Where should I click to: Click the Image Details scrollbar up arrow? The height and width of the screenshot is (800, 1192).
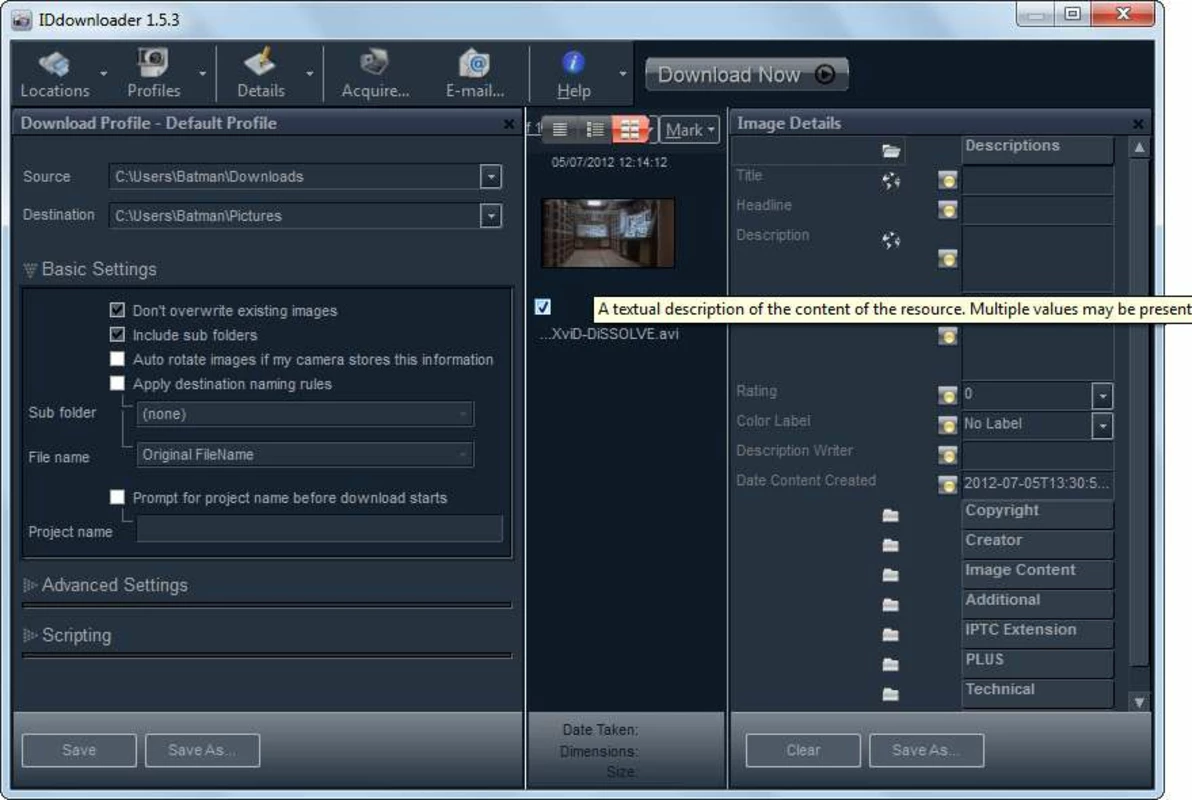(1139, 148)
